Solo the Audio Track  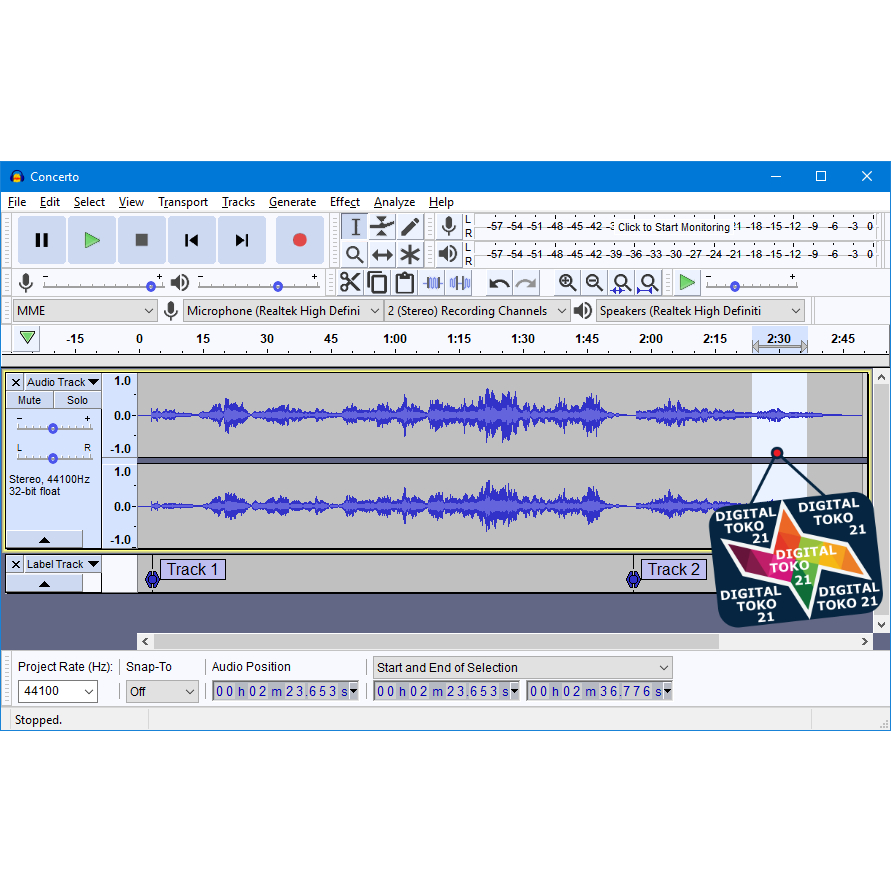point(78,400)
